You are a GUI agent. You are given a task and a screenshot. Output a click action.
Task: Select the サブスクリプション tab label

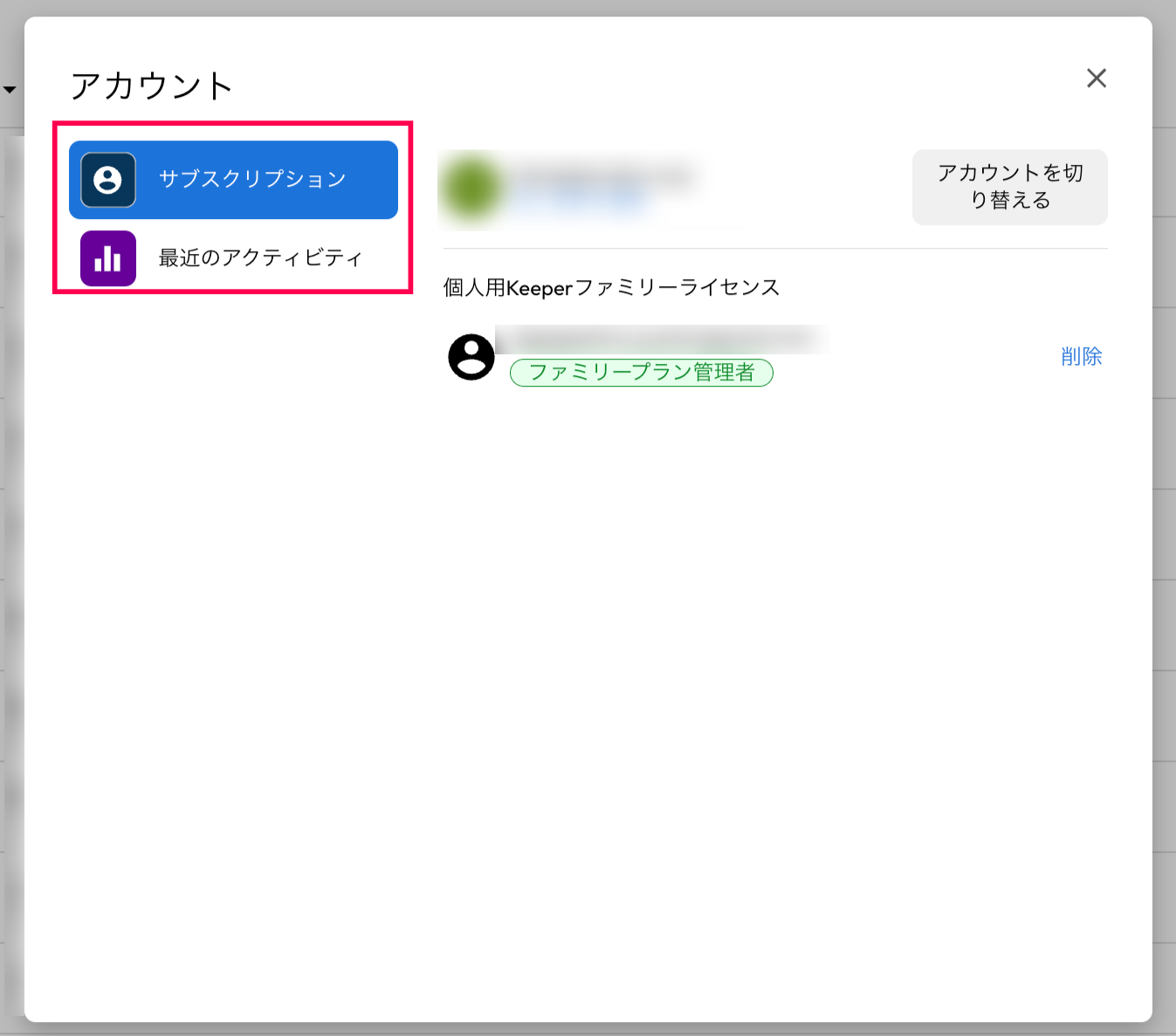pyautogui.click(x=252, y=180)
